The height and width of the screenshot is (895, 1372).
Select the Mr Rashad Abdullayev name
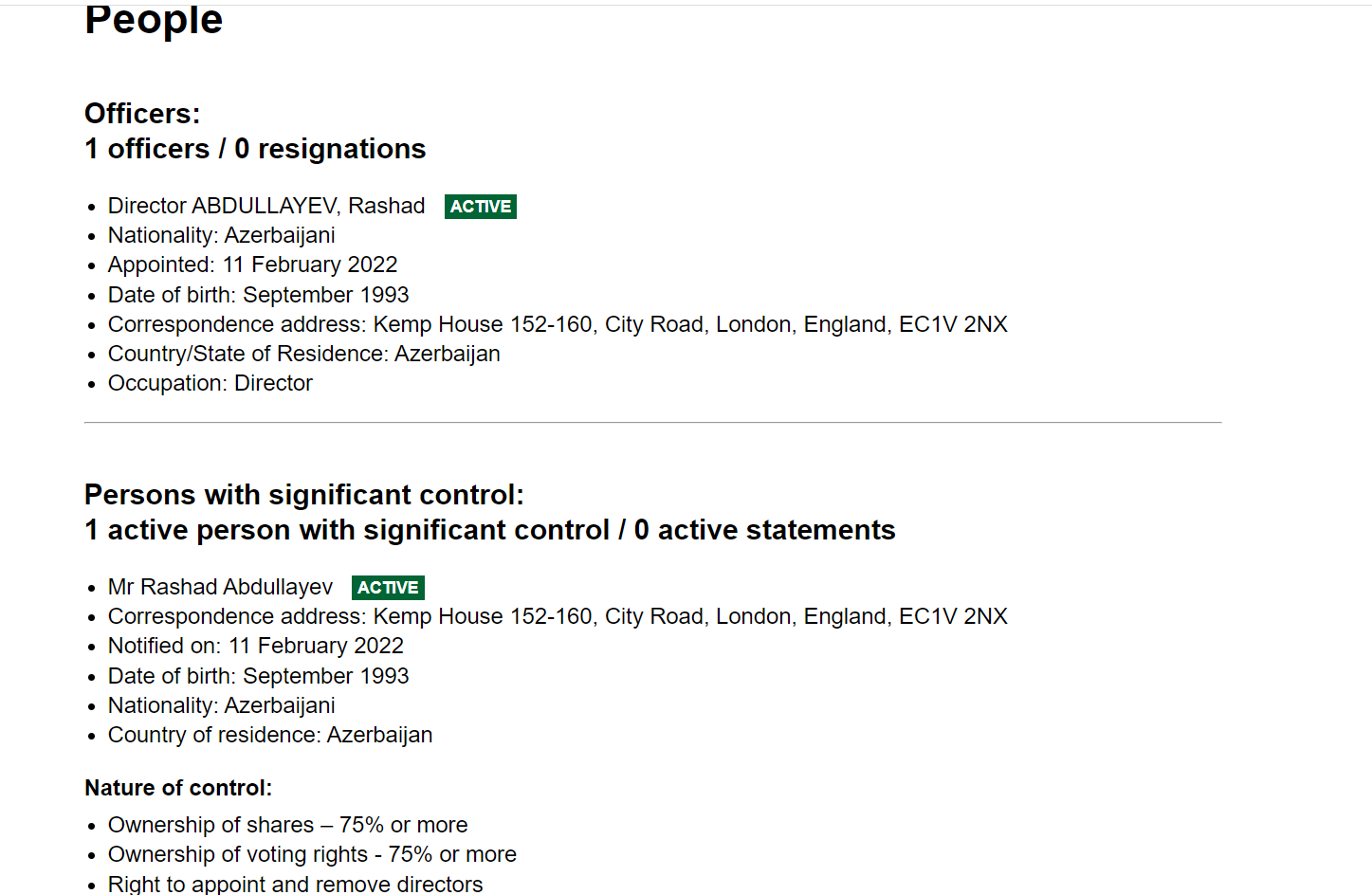tap(220, 587)
